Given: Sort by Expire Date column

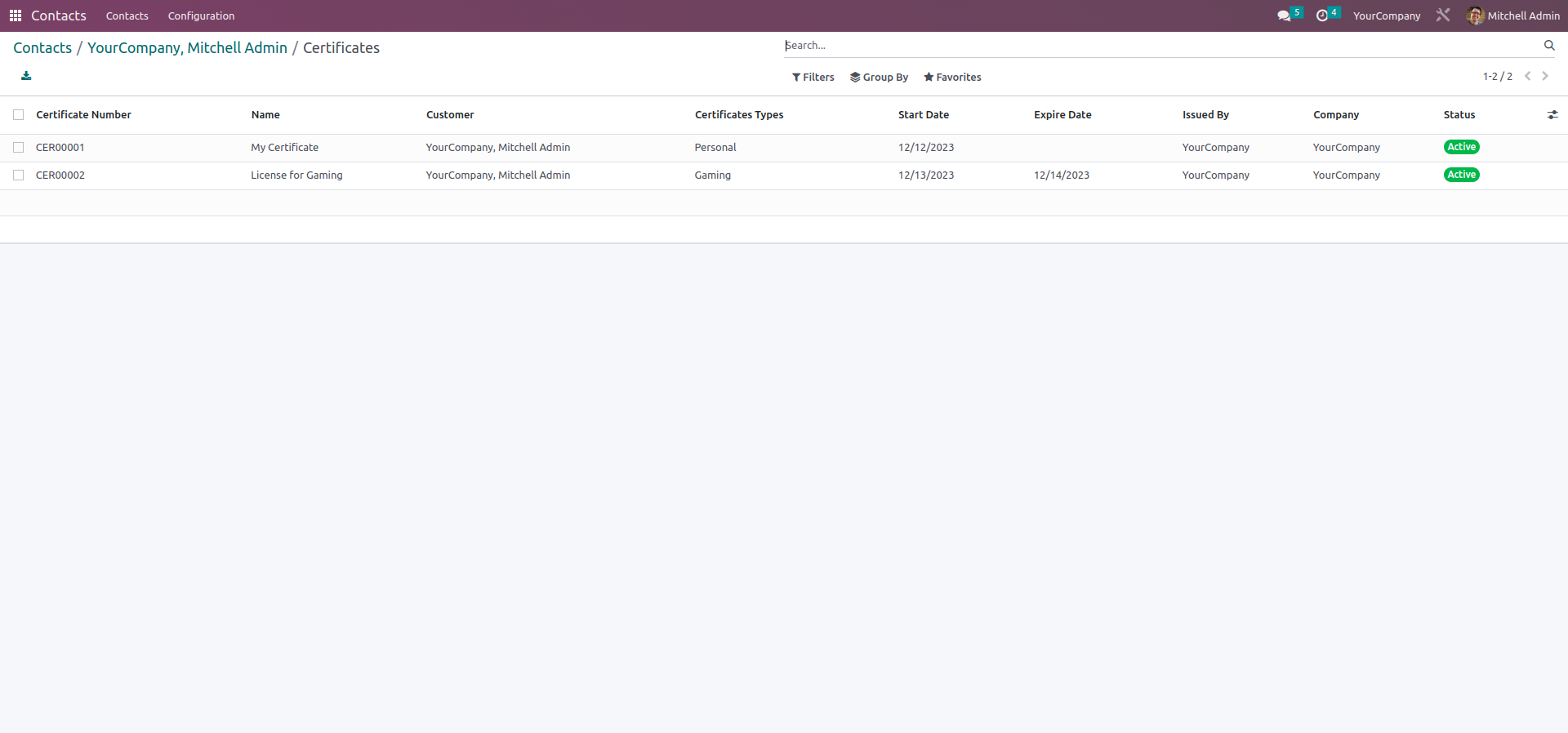Looking at the screenshot, I should [x=1062, y=115].
